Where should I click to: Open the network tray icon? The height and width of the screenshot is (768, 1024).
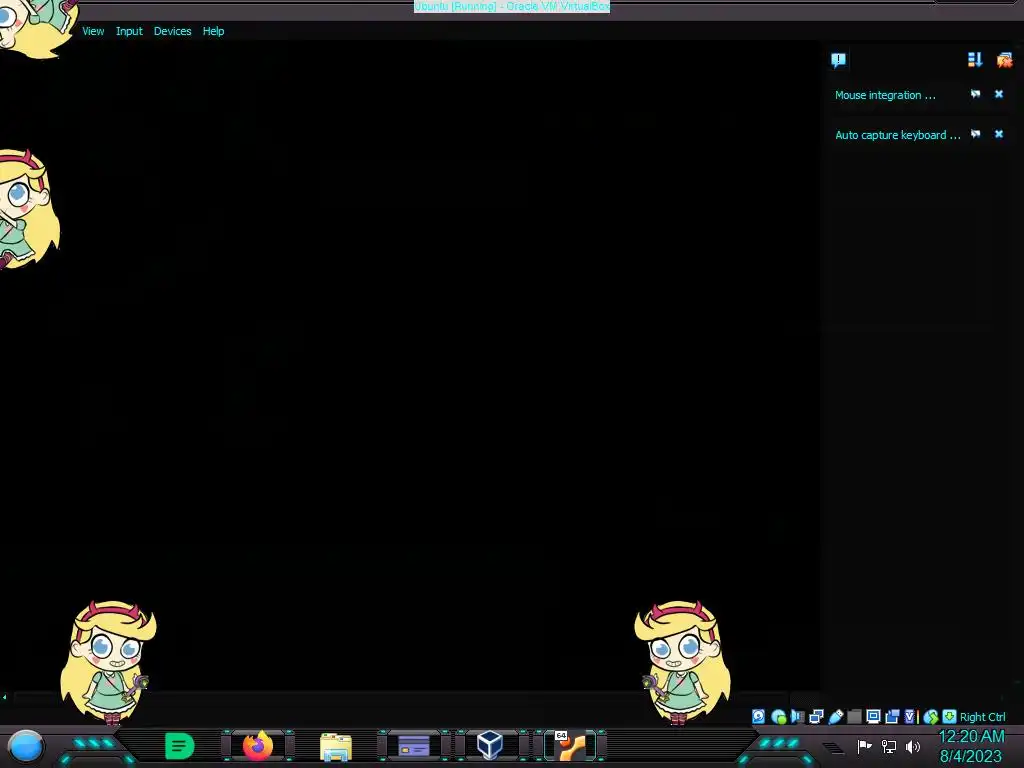[889, 746]
